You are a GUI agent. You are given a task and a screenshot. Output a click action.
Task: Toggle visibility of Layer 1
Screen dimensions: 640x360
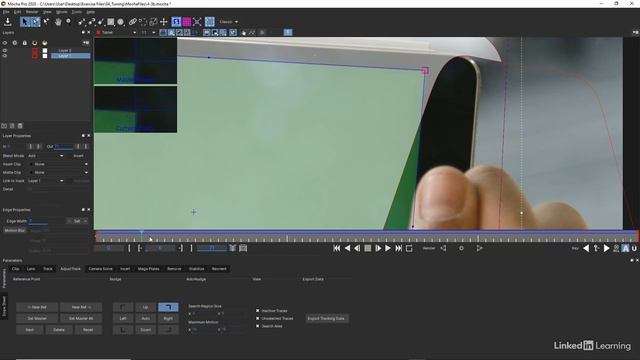pos(5,56)
